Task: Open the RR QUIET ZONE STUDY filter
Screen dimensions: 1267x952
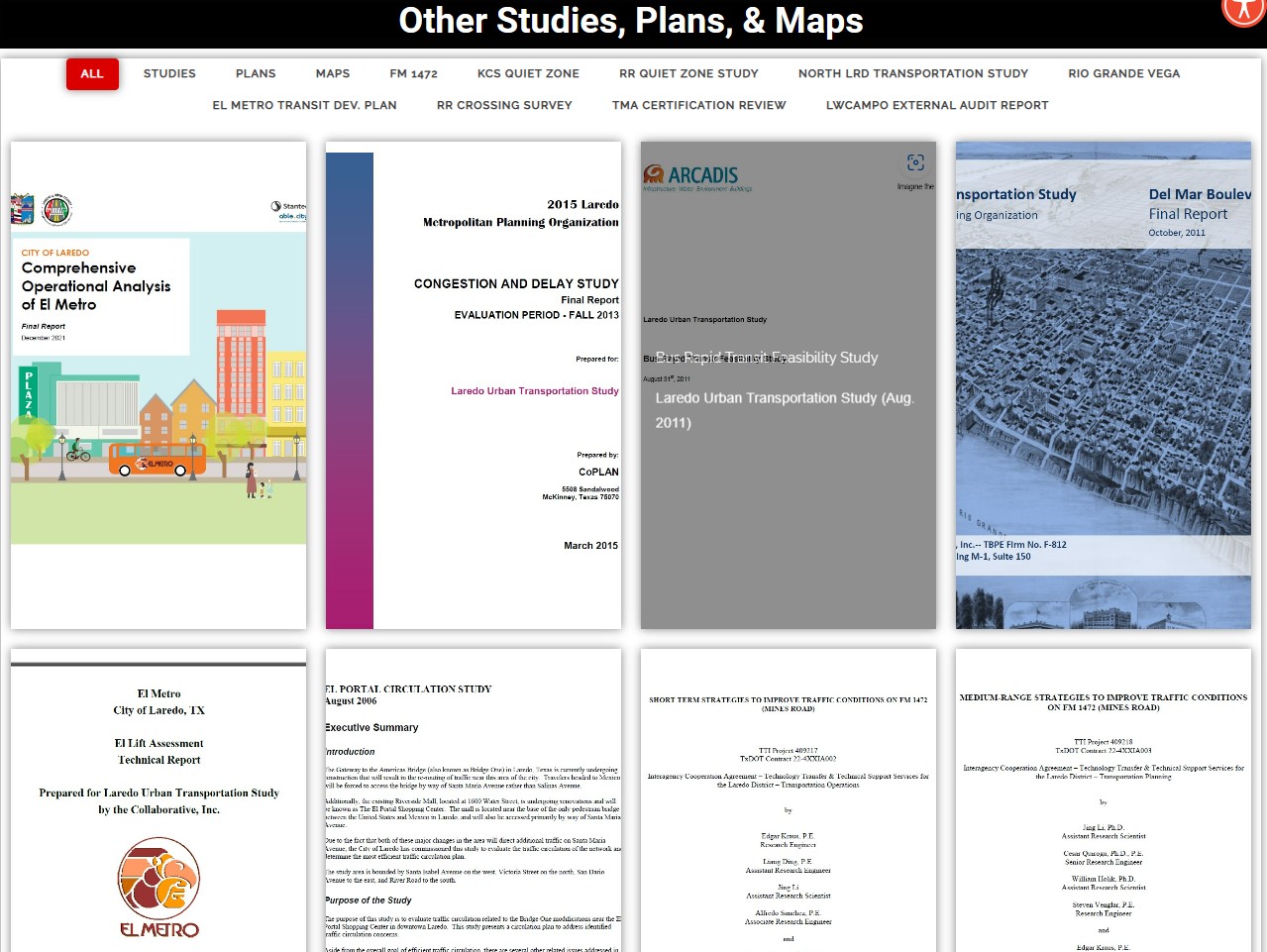Action: pos(687,73)
